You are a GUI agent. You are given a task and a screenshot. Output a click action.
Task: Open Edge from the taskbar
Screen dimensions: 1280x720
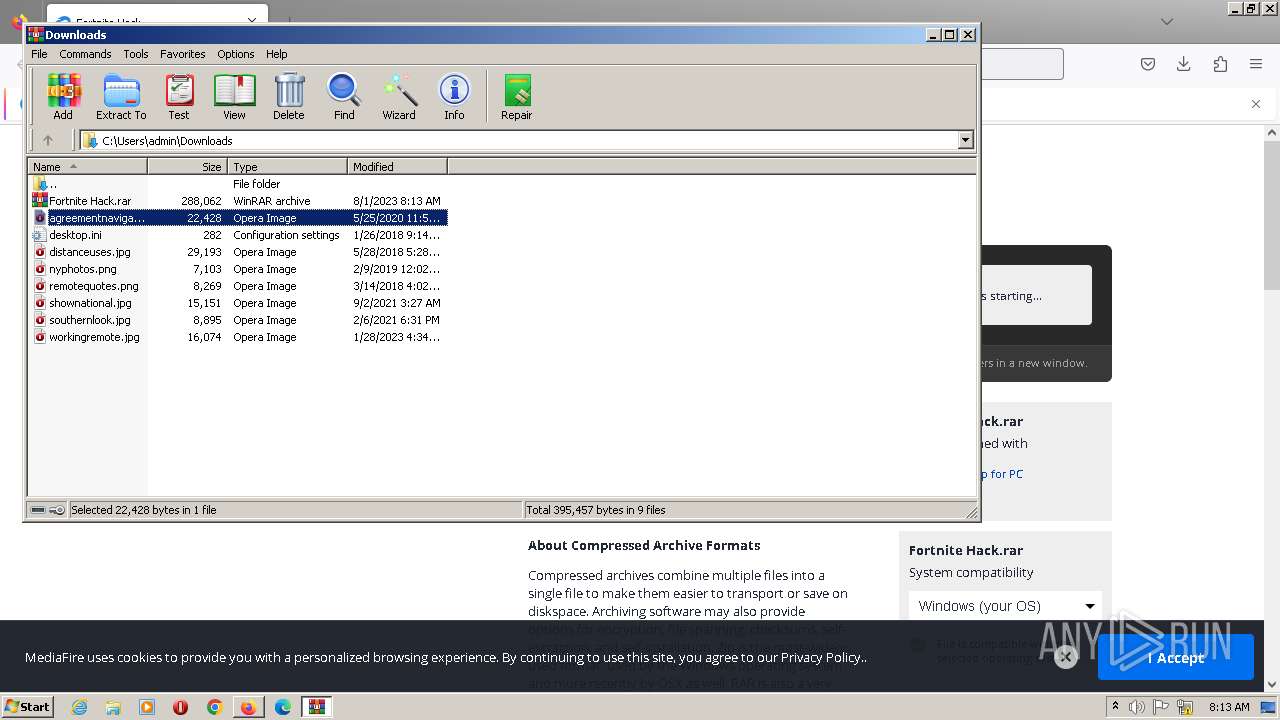pos(283,707)
